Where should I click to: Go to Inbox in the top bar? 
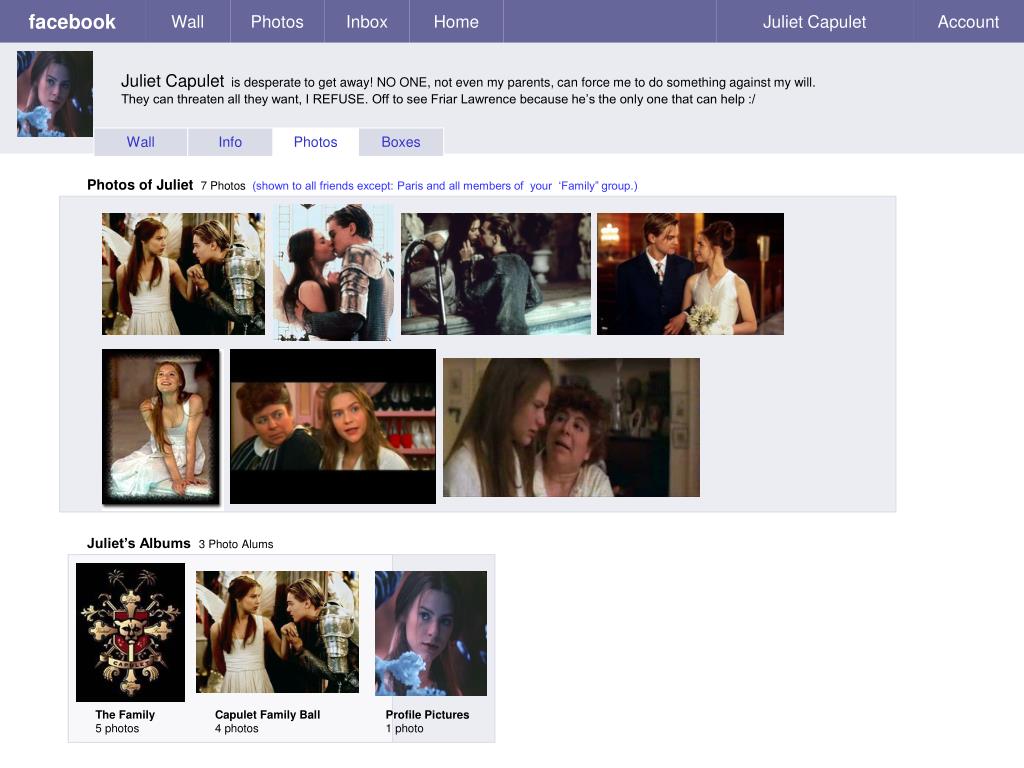coord(366,22)
